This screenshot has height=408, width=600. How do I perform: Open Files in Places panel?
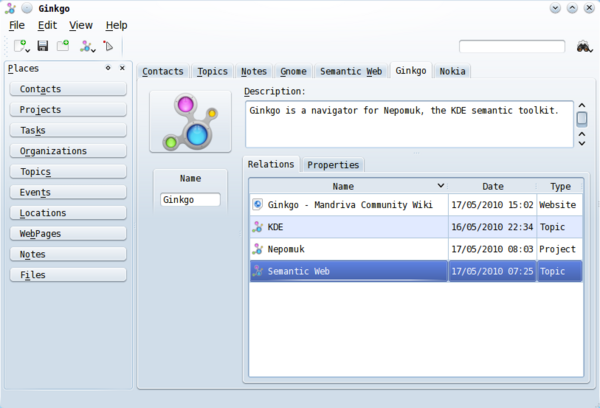[x=68, y=275]
